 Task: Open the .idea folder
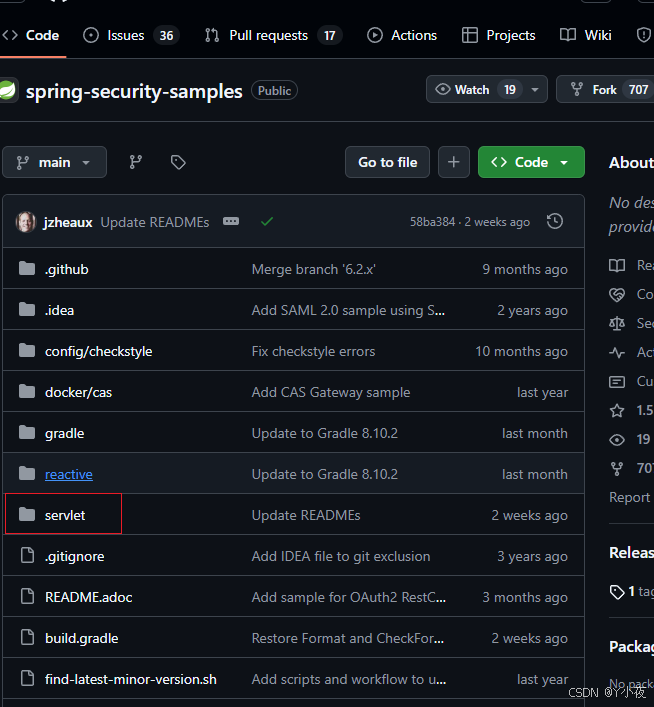pyautogui.click(x=60, y=310)
